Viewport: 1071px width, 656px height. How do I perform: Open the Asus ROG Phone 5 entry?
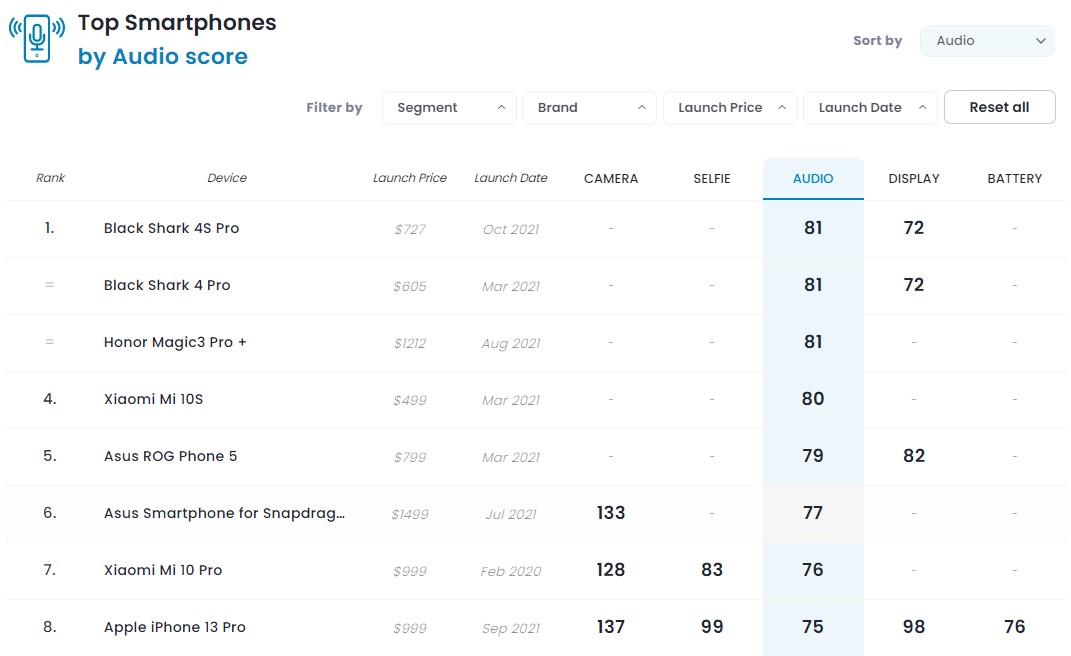171,456
